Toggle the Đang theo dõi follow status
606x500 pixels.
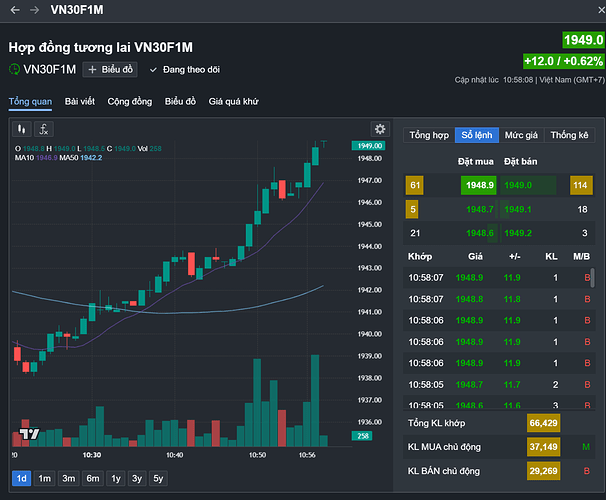click(185, 70)
